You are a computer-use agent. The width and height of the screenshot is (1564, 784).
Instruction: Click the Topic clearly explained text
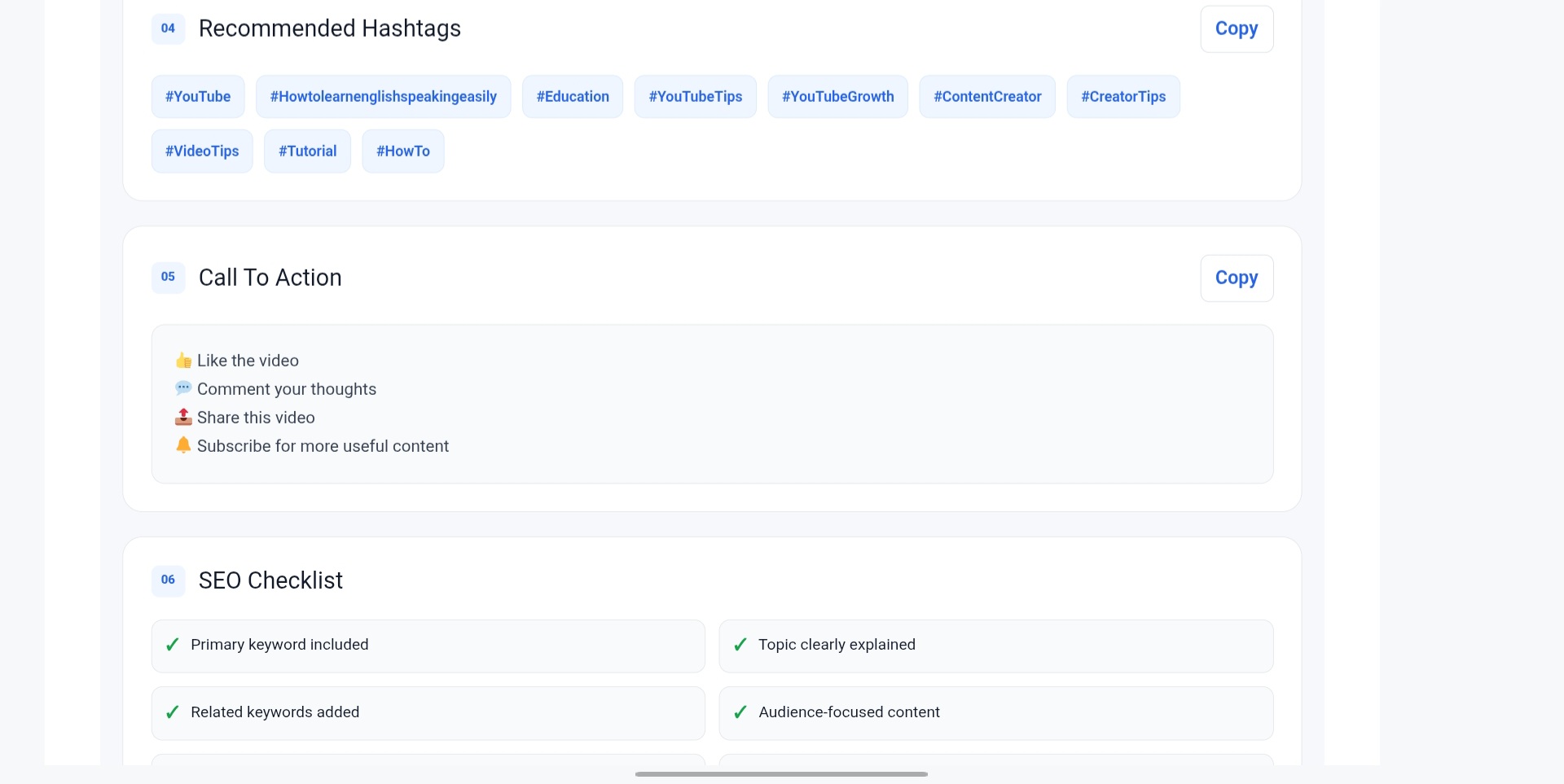click(x=837, y=645)
